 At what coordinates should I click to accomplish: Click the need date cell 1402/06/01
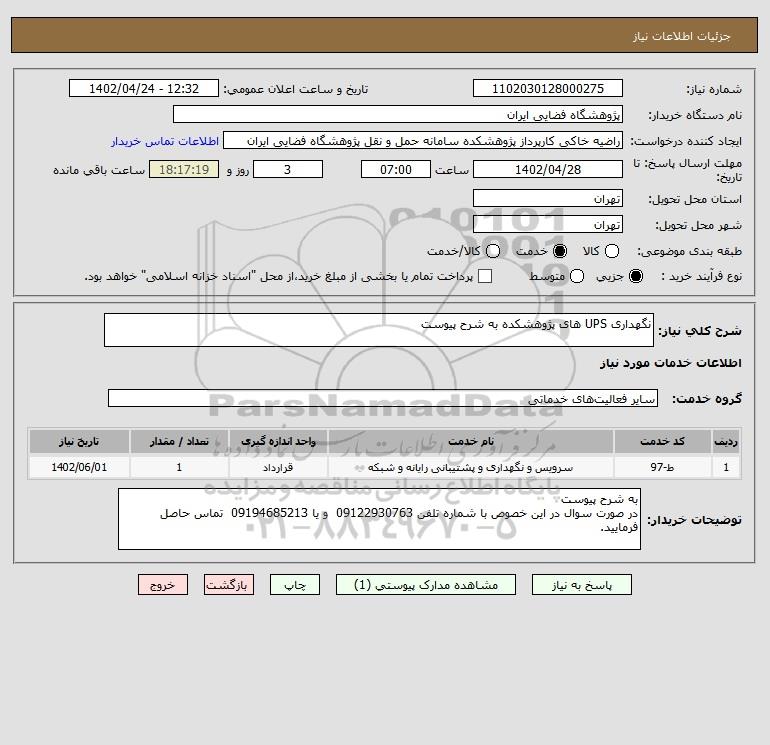tap(79, 467)
